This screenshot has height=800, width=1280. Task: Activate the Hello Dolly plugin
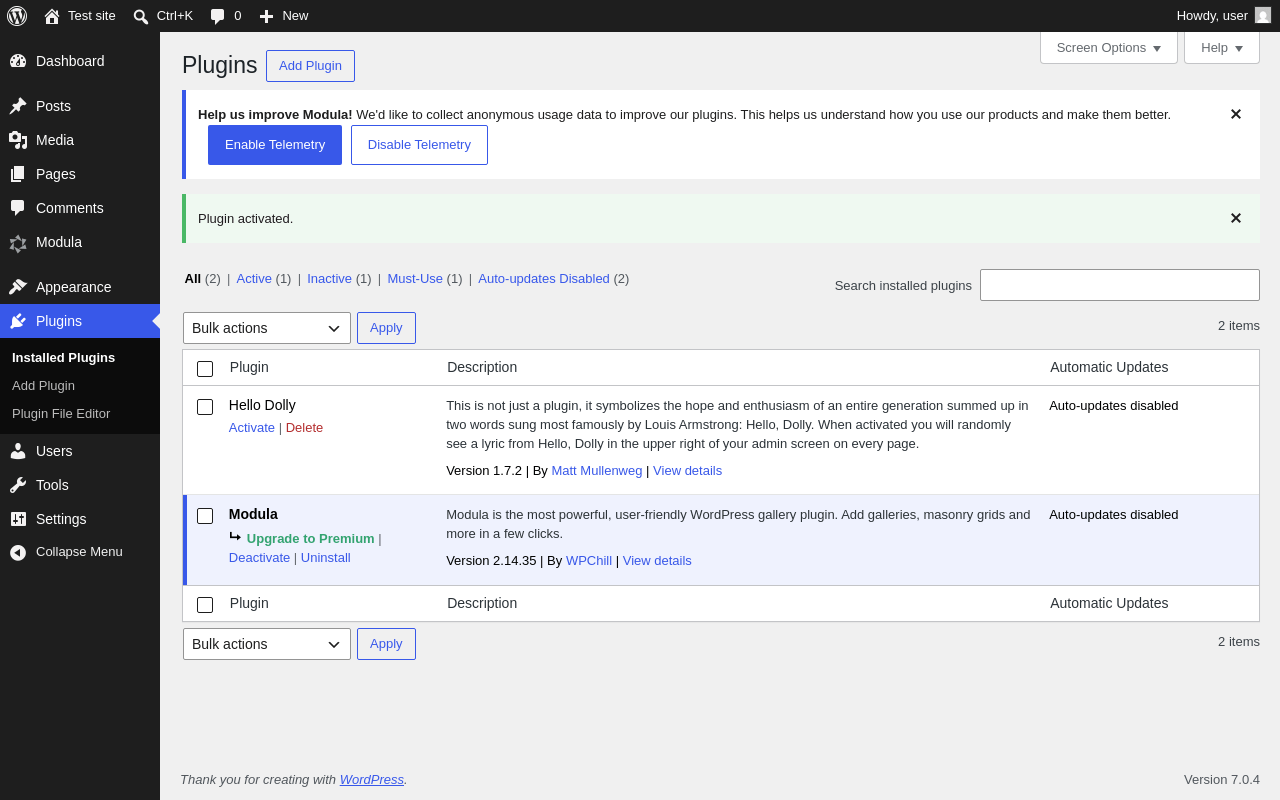point(252,428)
